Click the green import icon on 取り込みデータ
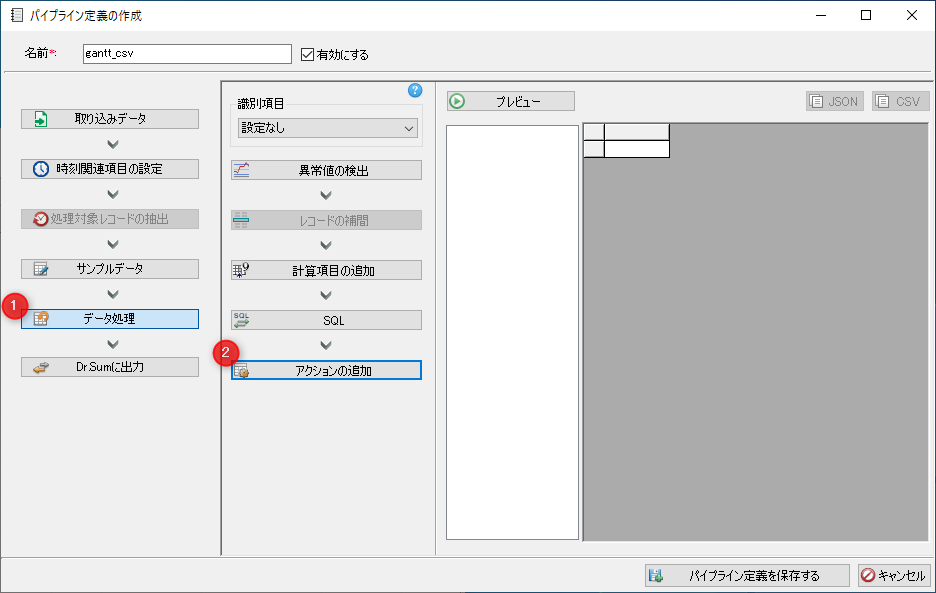The height and width of the screenshot is (593, 936). click(x=41, y=119)
